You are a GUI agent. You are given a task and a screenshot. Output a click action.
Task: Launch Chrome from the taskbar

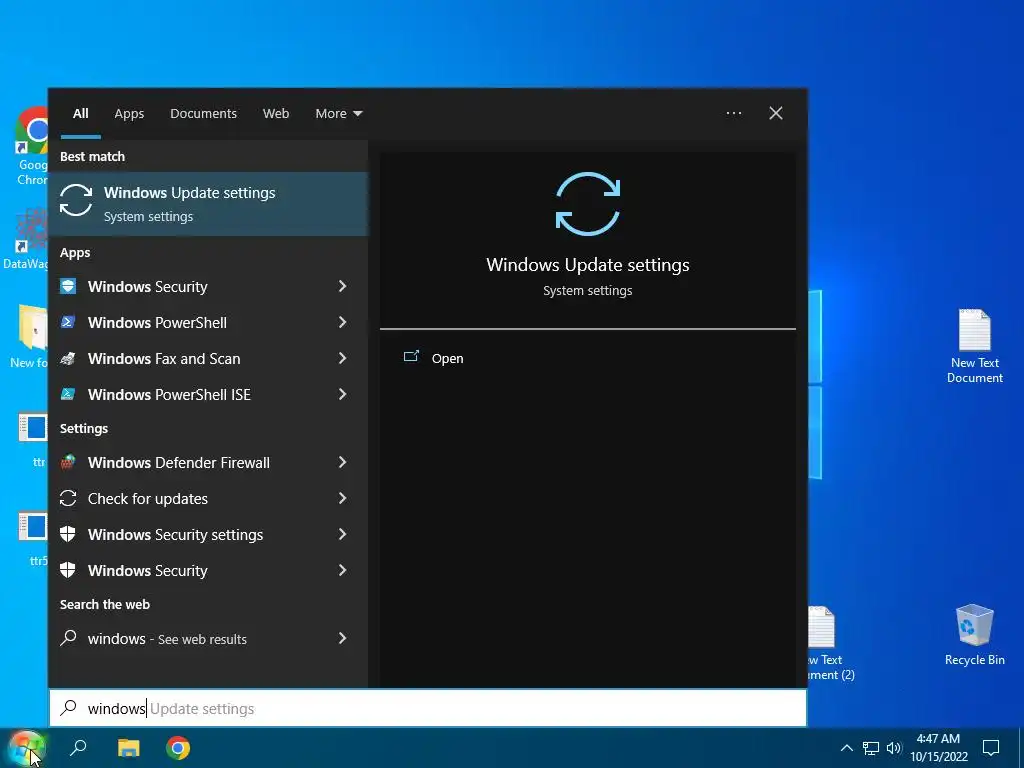tap(178, 748)
